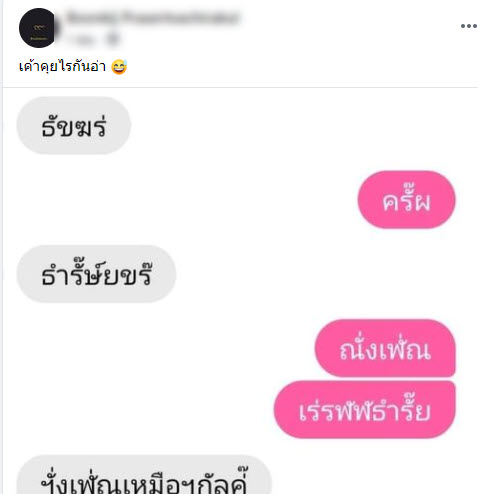This screenshot has width=478, height=494.
Task: Click the gray chat bubble ธำรั๊ษ์ยขรั๊
Action: tap(96, 274)
